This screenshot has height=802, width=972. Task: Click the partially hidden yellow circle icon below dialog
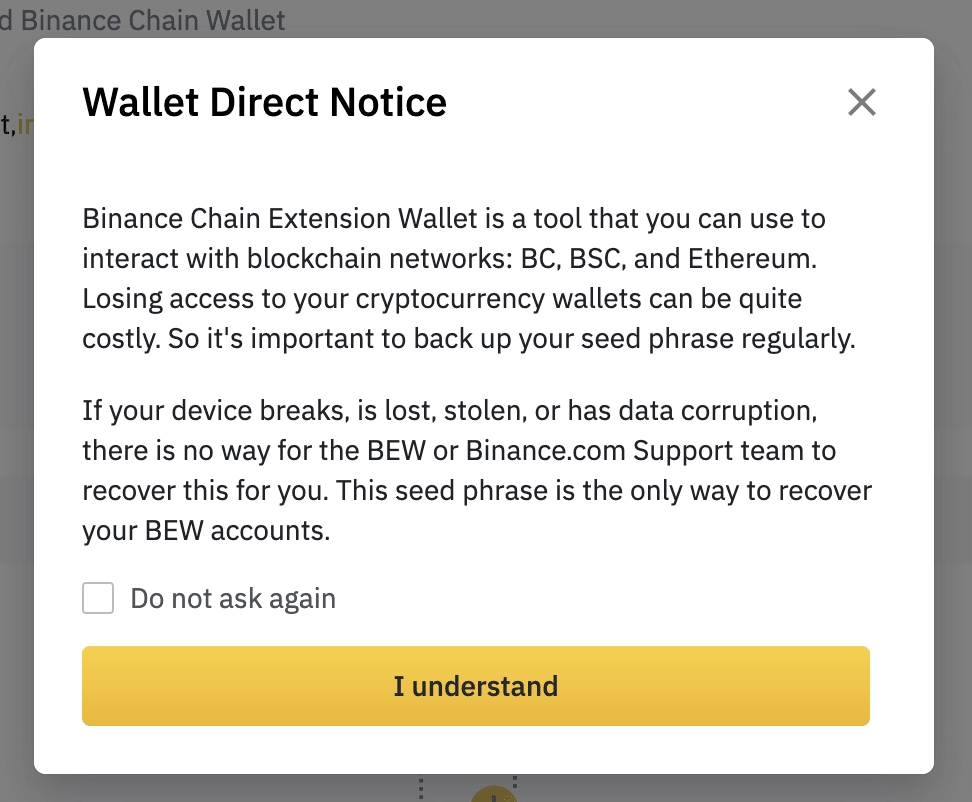(490, 793)
